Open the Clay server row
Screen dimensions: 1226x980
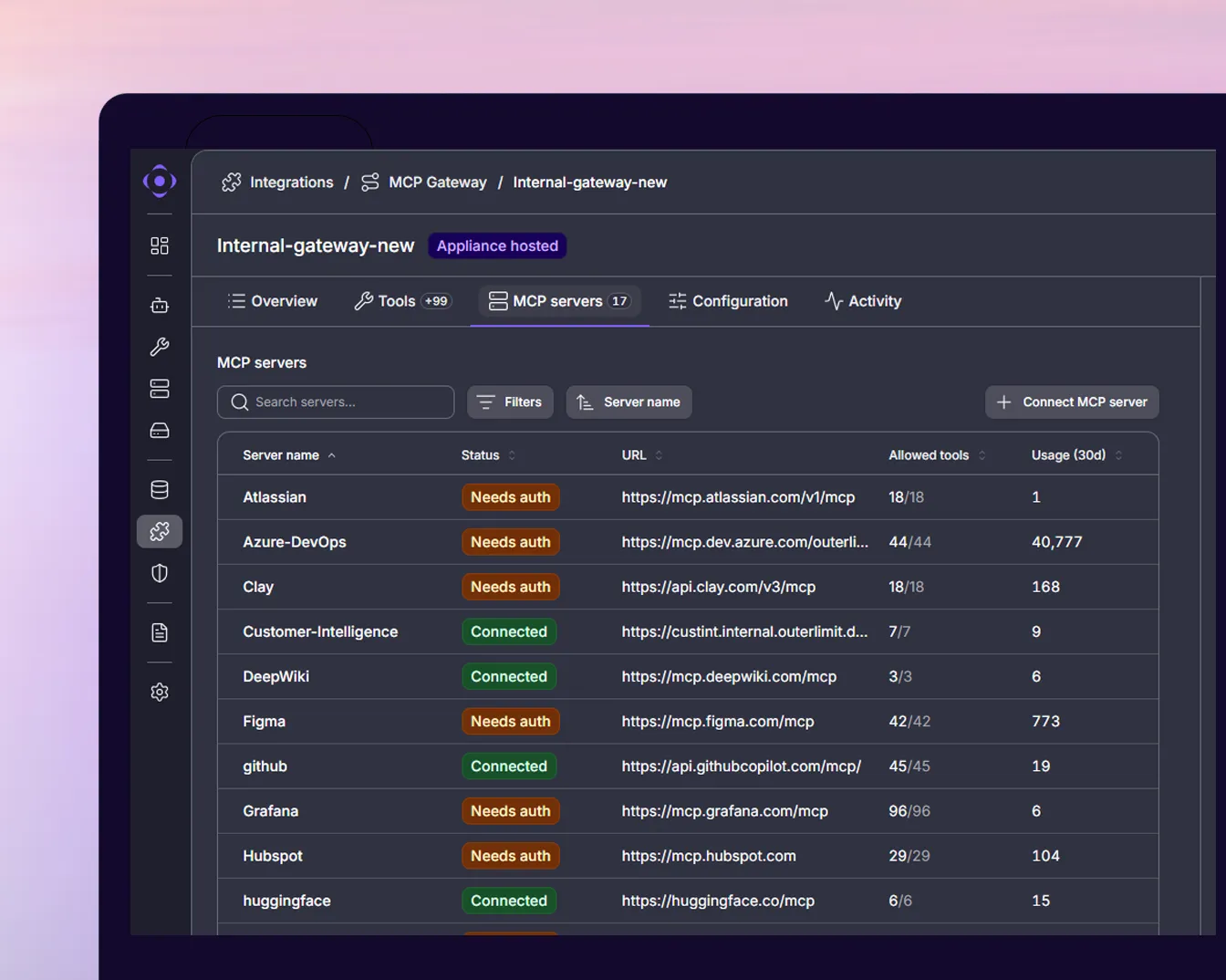[688, 587]
